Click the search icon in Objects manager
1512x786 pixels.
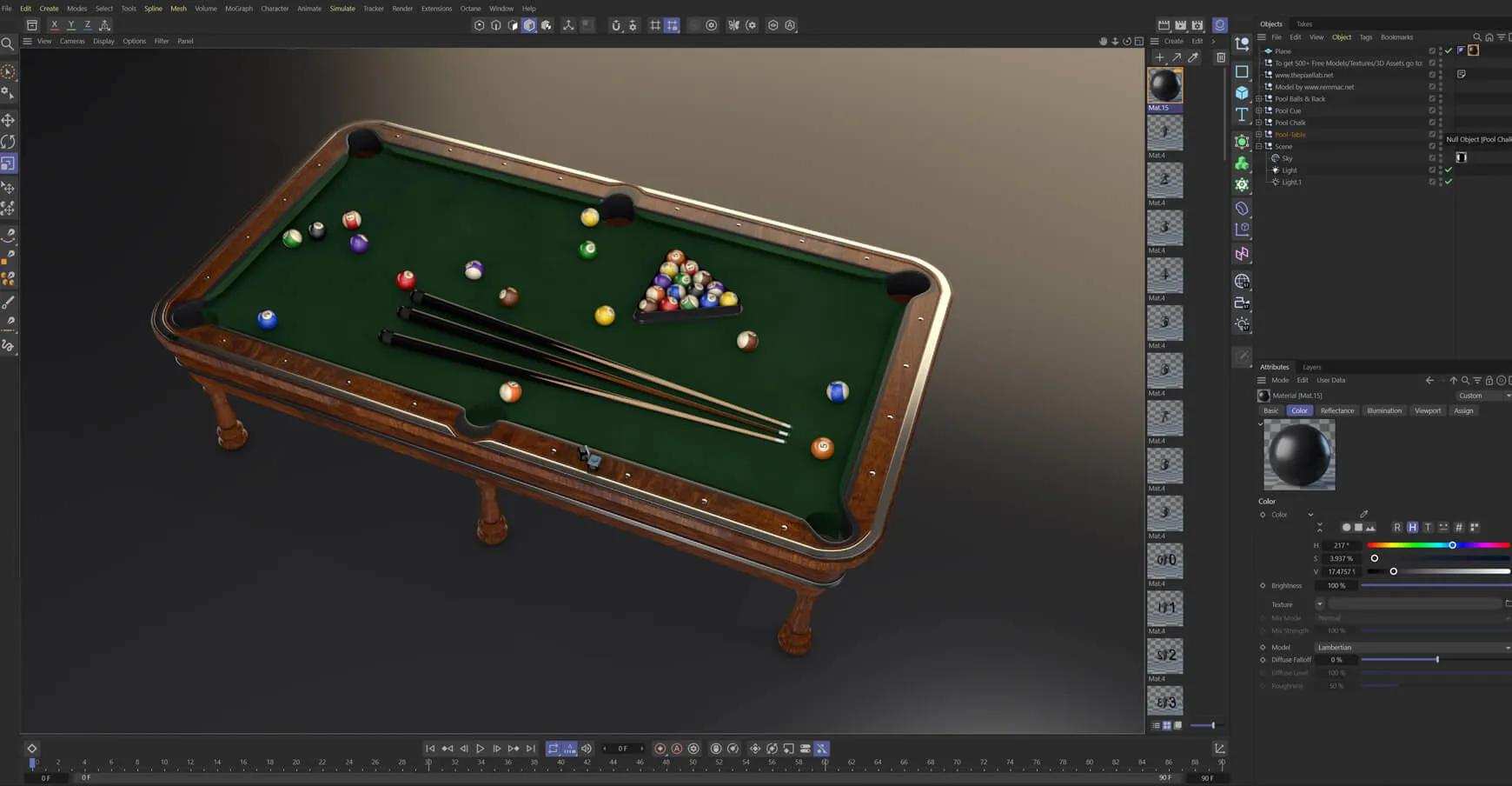(1476, 37)
